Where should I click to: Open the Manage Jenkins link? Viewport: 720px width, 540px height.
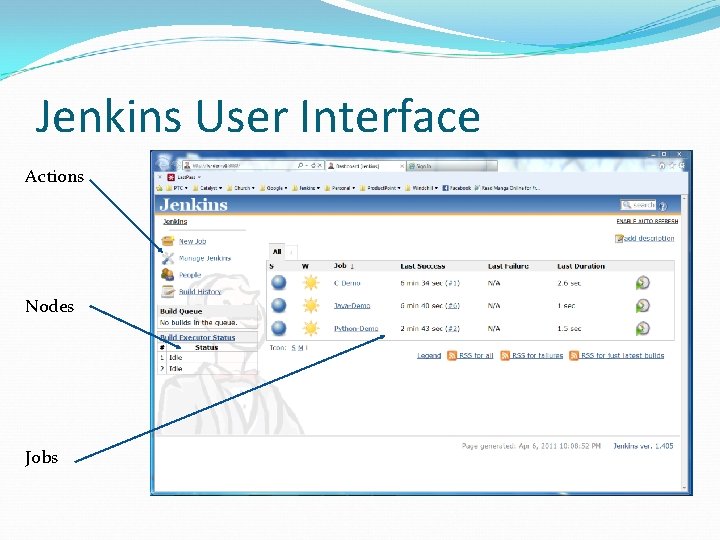tap(205, 258)
